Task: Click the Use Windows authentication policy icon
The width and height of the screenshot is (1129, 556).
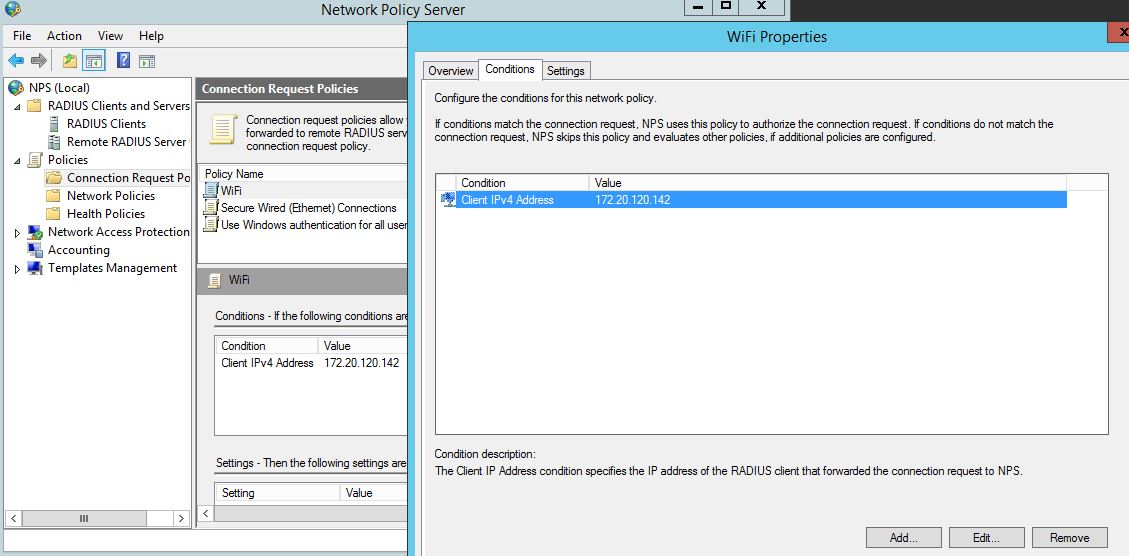Action: click(210, 225)
